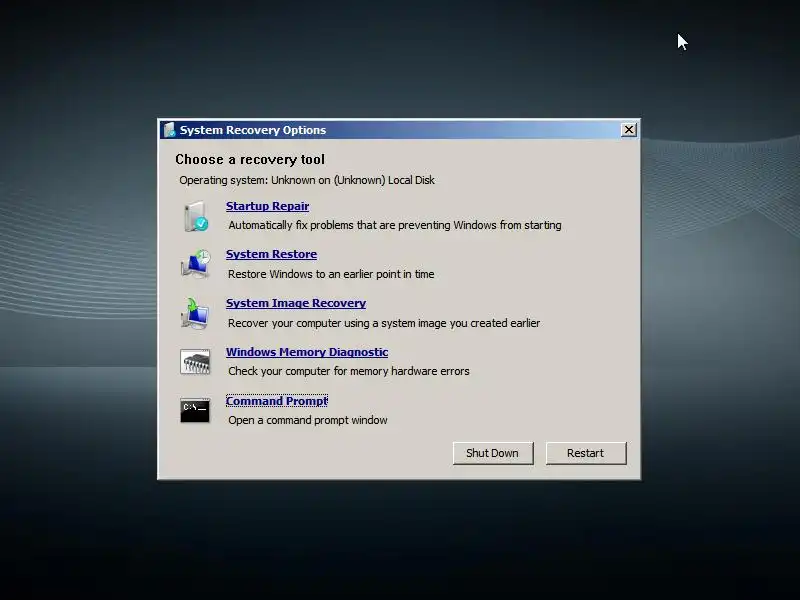800x600 pixels.
Task: Open the Startup Repair link
Action: point(267,206)
